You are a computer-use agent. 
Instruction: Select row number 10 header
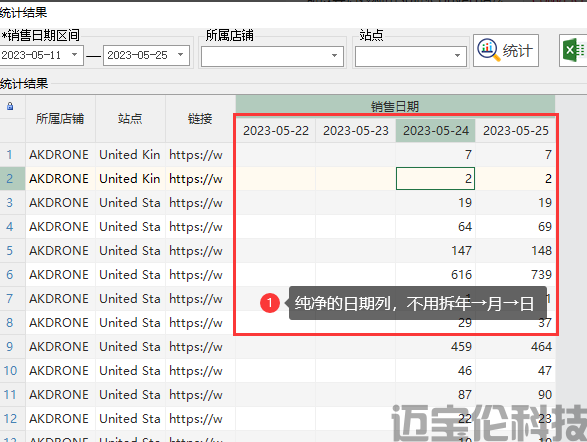pos(10,371)
